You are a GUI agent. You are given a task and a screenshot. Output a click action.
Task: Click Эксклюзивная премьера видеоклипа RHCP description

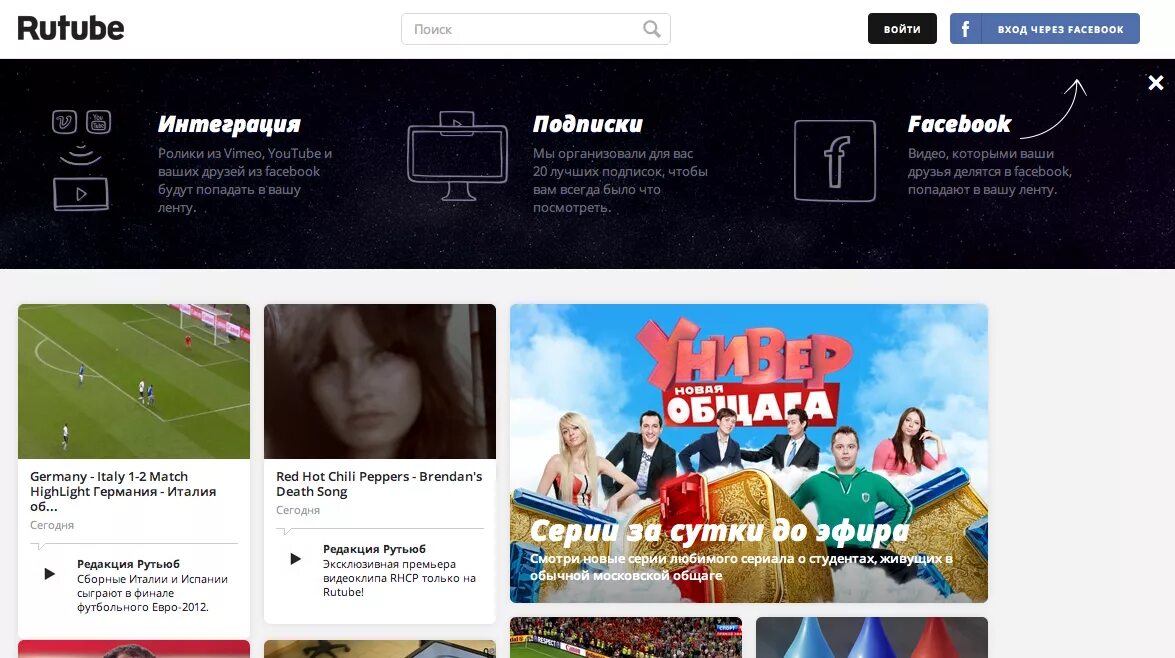[x=399, y=578]
